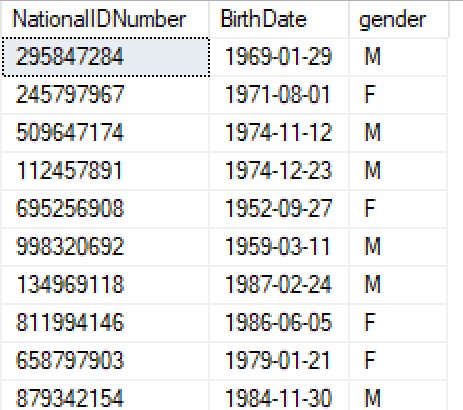Select the gender column header

point(399,19)
